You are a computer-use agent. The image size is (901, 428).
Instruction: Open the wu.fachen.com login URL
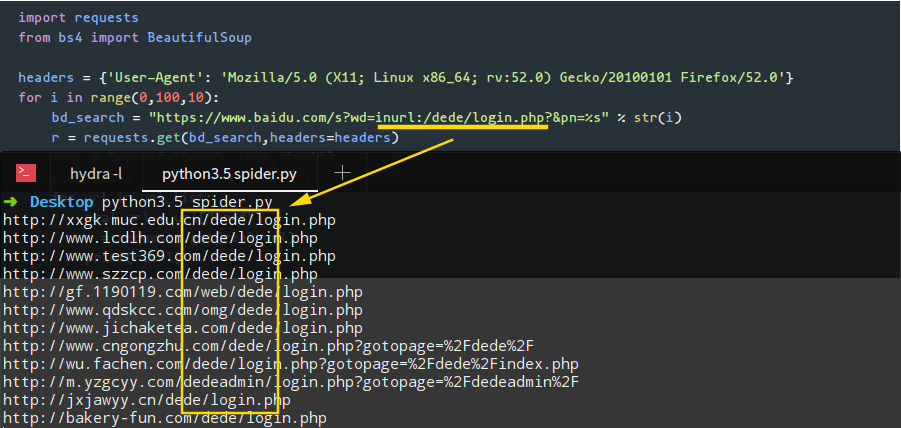(x=291, y=364)
